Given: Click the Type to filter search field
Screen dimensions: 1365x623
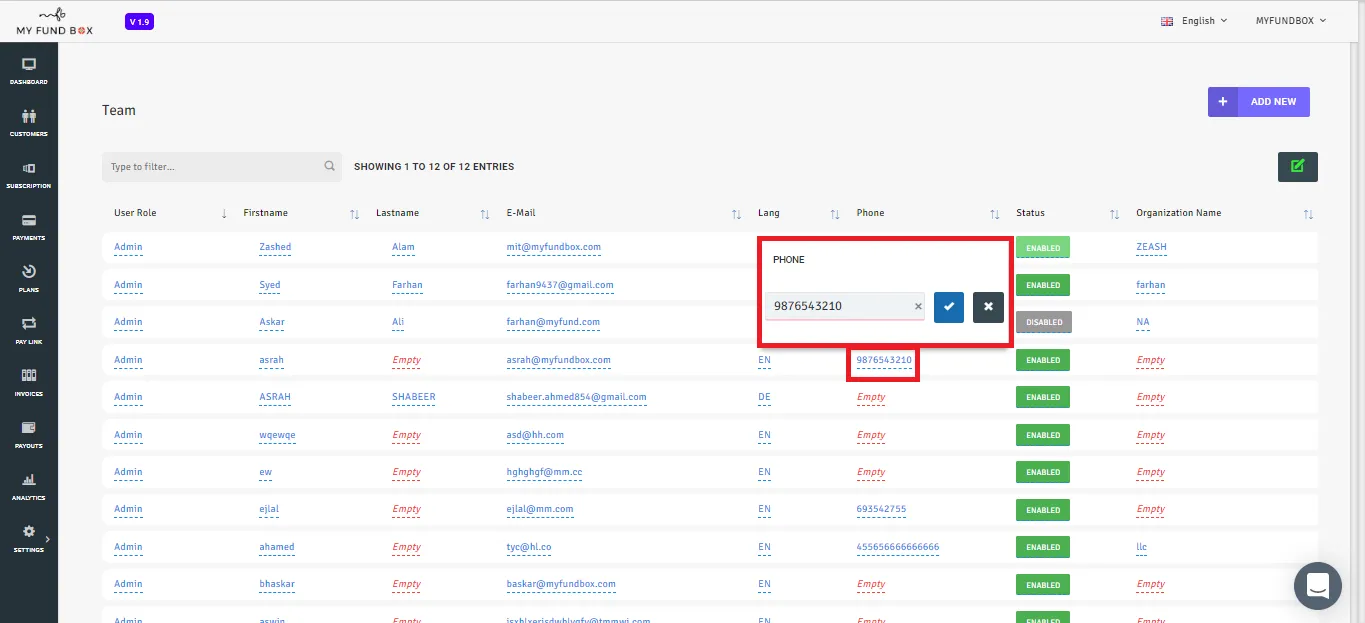Looking at the screenshot, I should point(222,167).
